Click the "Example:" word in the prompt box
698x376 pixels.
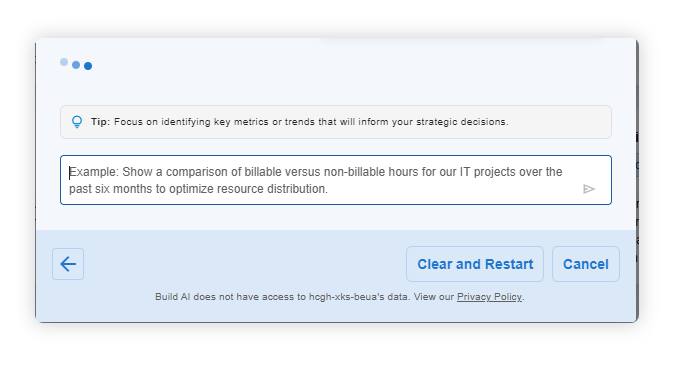click(94, 172)
